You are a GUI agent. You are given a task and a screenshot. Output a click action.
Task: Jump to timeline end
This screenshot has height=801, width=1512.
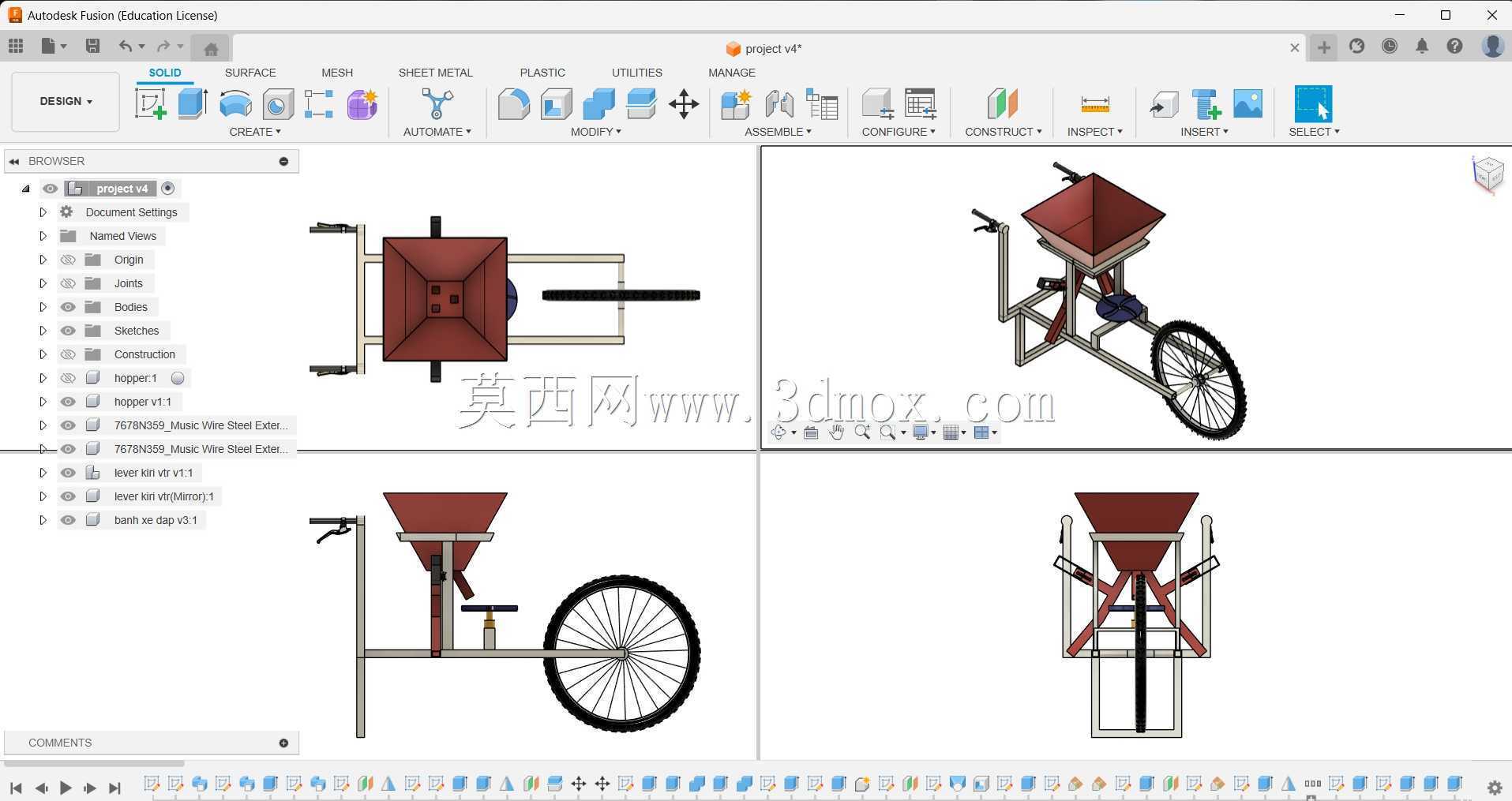[x=114, y=788]
